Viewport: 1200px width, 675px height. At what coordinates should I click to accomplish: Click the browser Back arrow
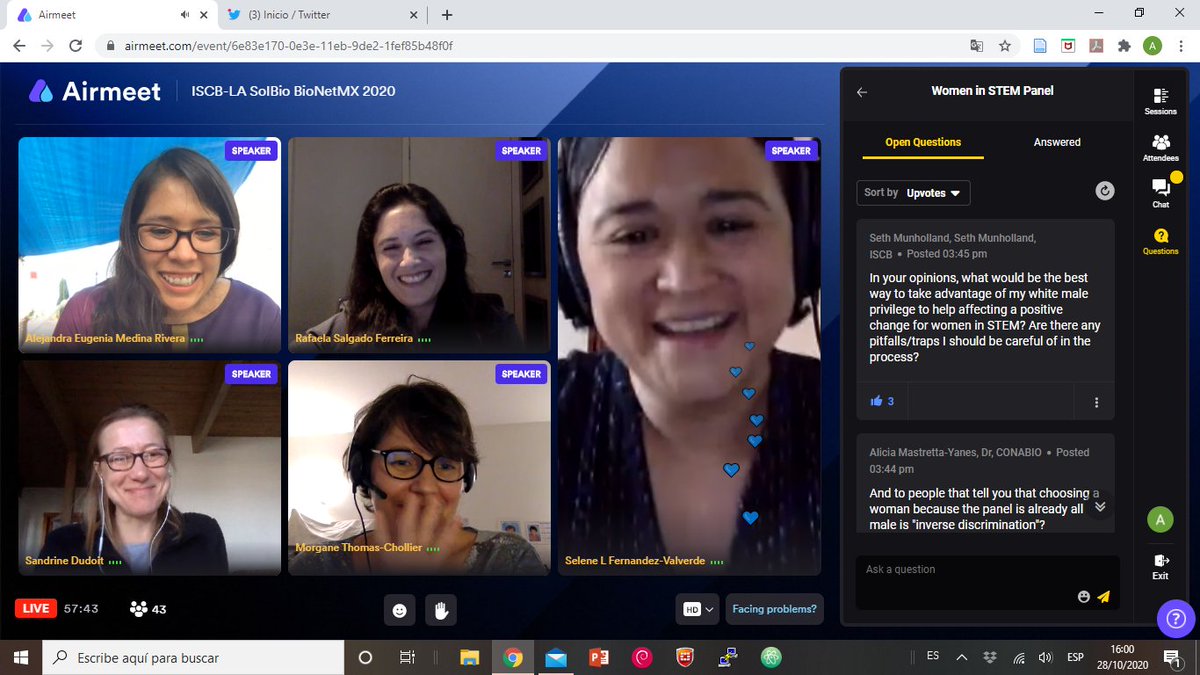point(19,46)
